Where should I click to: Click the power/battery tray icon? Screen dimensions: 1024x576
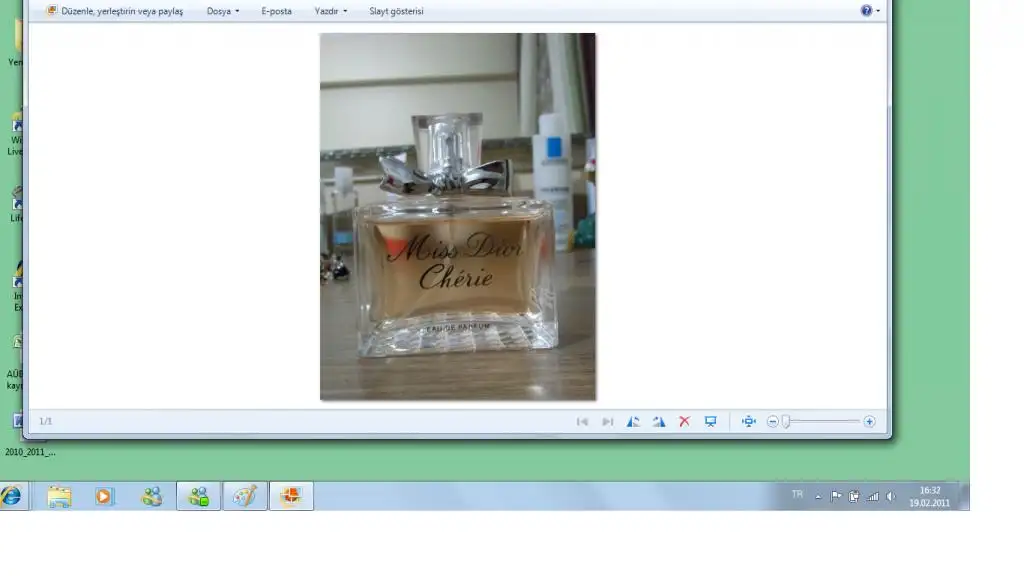[854, 496]
